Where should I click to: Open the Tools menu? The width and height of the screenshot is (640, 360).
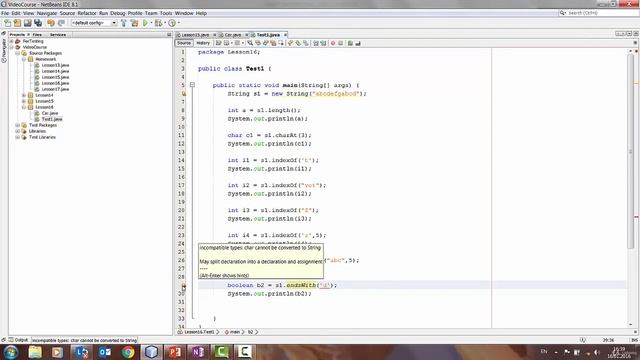click(166, 13)
